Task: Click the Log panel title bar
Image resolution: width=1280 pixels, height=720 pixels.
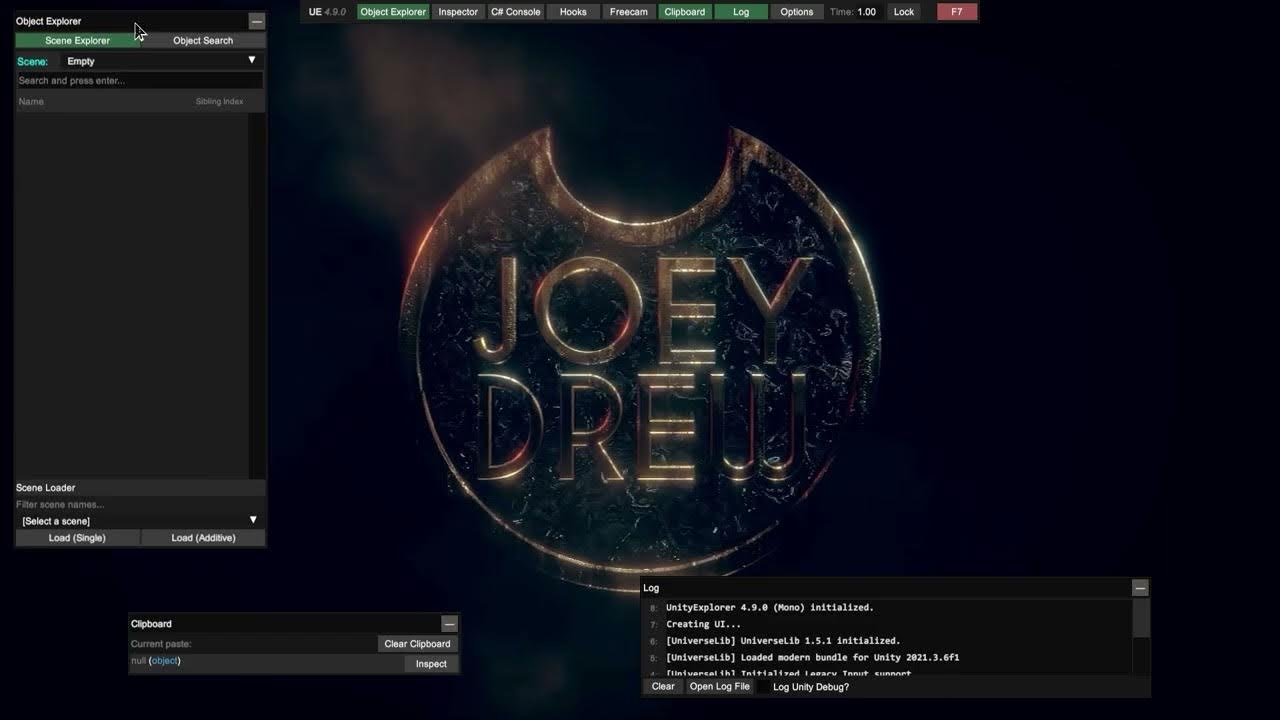Action: pyautogui.click(x=886, y=588)
